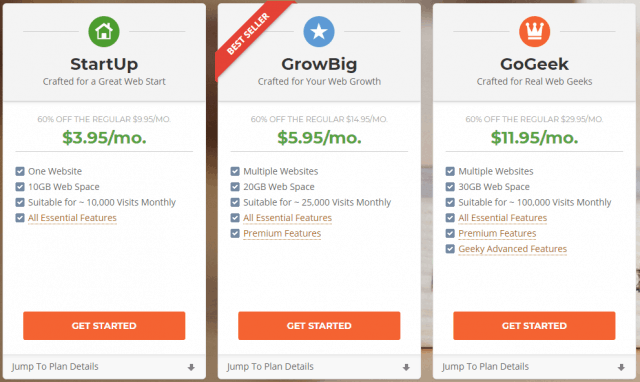
Task: Click the down arrow in GrowBig plan footer
Action: tap(406, 367)
